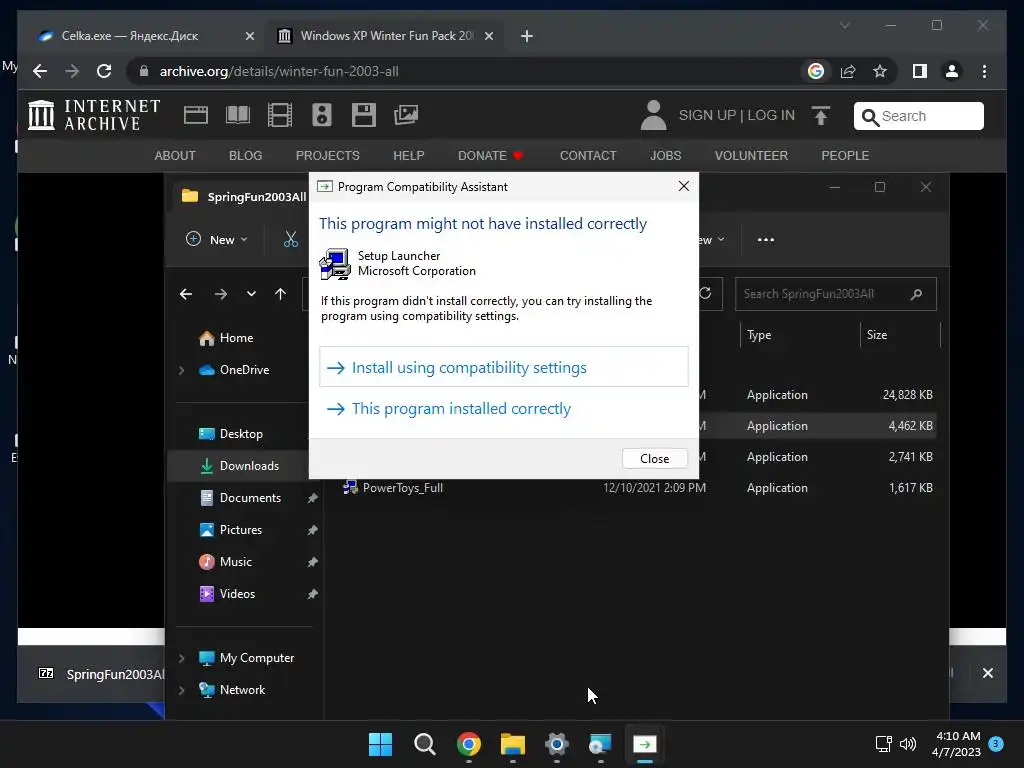Click the Internet Archive search field

click(918, 116)
